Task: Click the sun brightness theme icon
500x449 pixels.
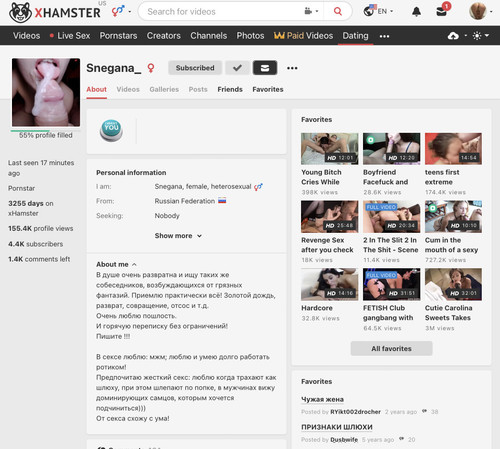Action: [x=477, y=36]
